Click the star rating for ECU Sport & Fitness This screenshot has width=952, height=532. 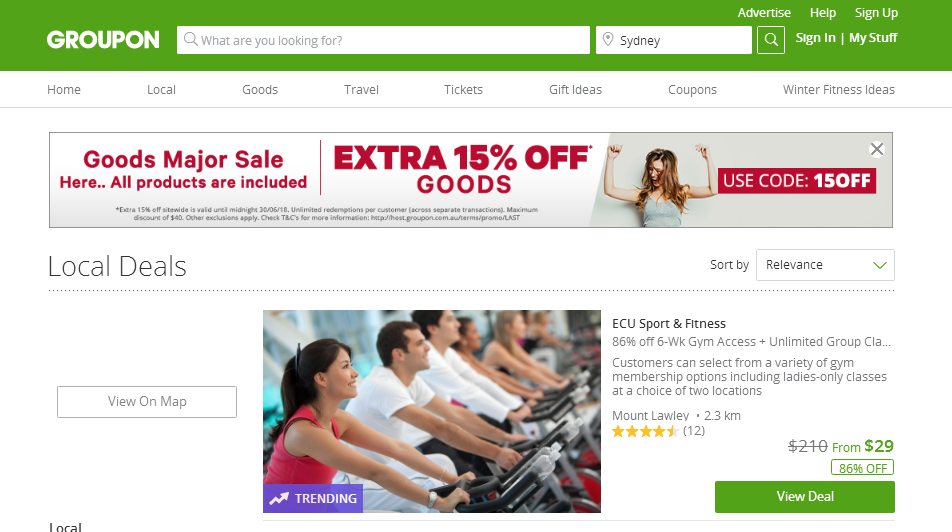pos(645,431)
